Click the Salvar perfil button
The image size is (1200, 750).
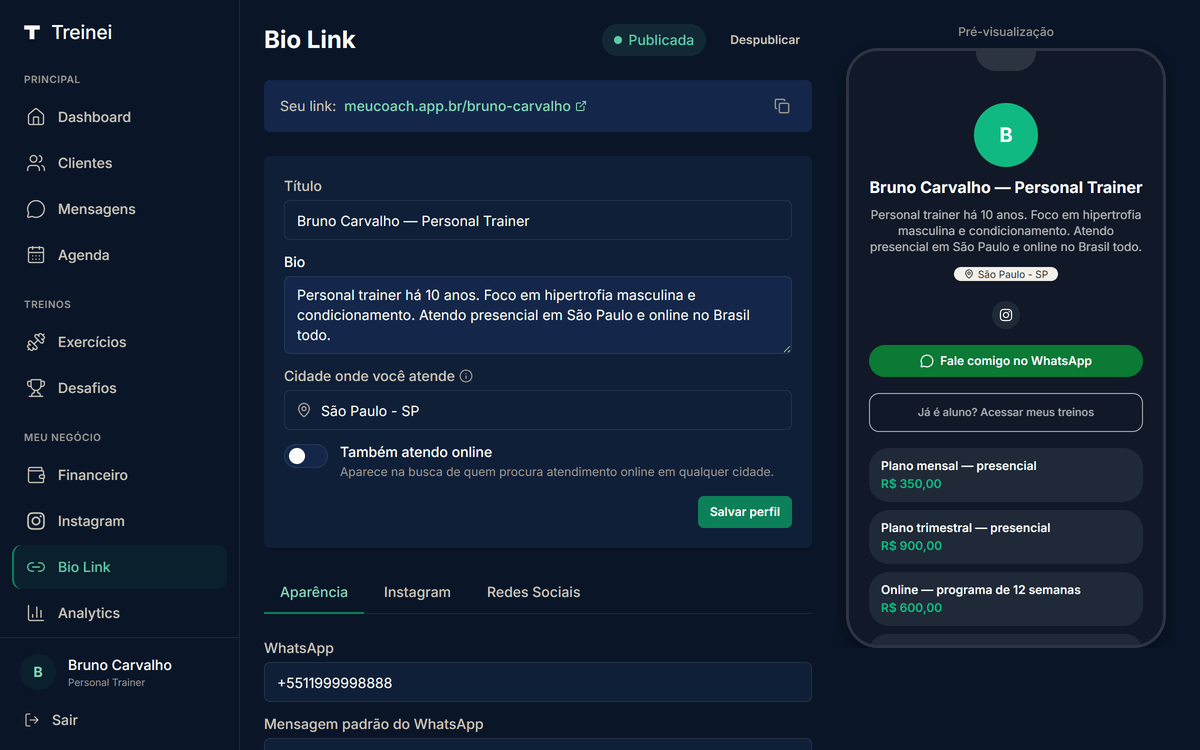pyautogui.click(x=745, y=512)
